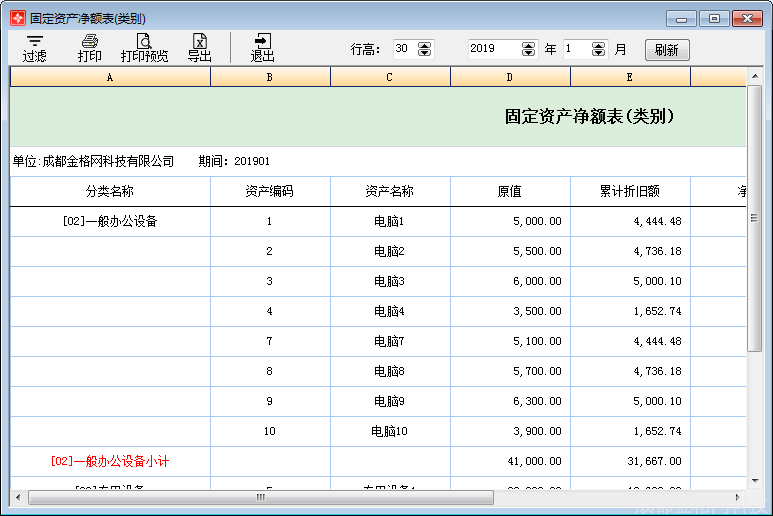Viewport: 773px width, 516px height.
Task: Click the red [02]一般办公设备小计 subtotal cell
Action: point(110,461)
